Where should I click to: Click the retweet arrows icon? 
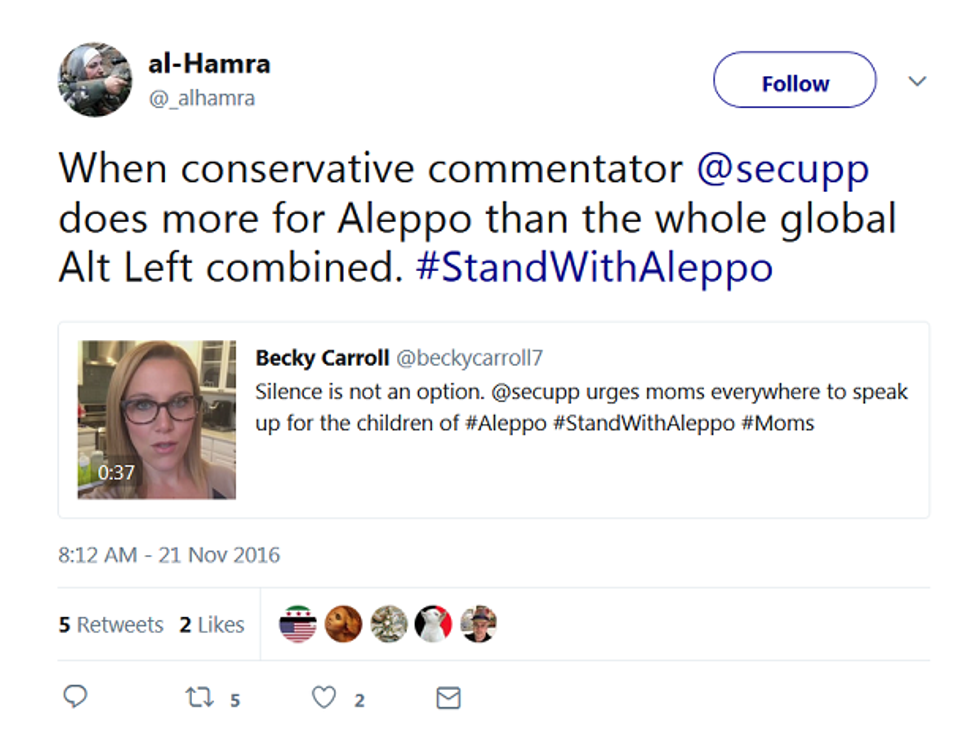(x=199, y=697)
